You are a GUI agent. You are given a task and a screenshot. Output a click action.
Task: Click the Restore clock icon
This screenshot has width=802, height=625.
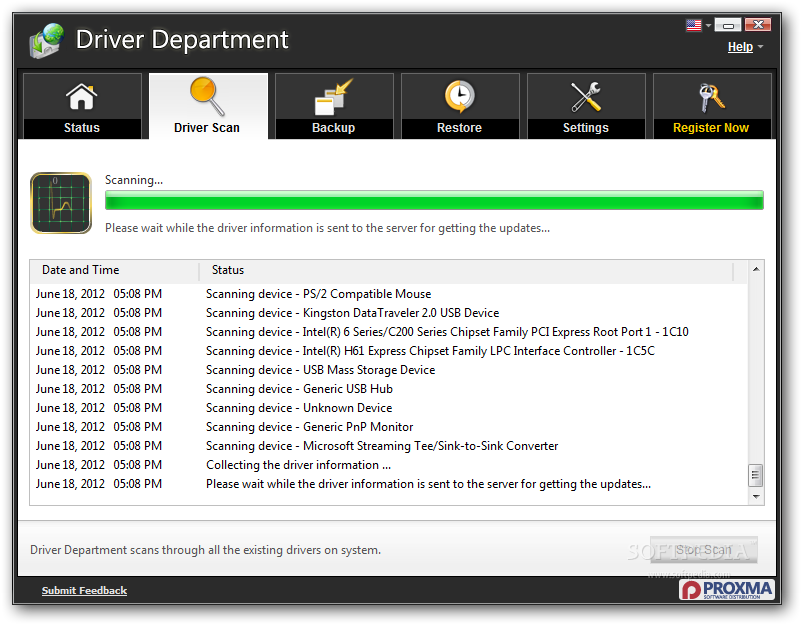459,96
